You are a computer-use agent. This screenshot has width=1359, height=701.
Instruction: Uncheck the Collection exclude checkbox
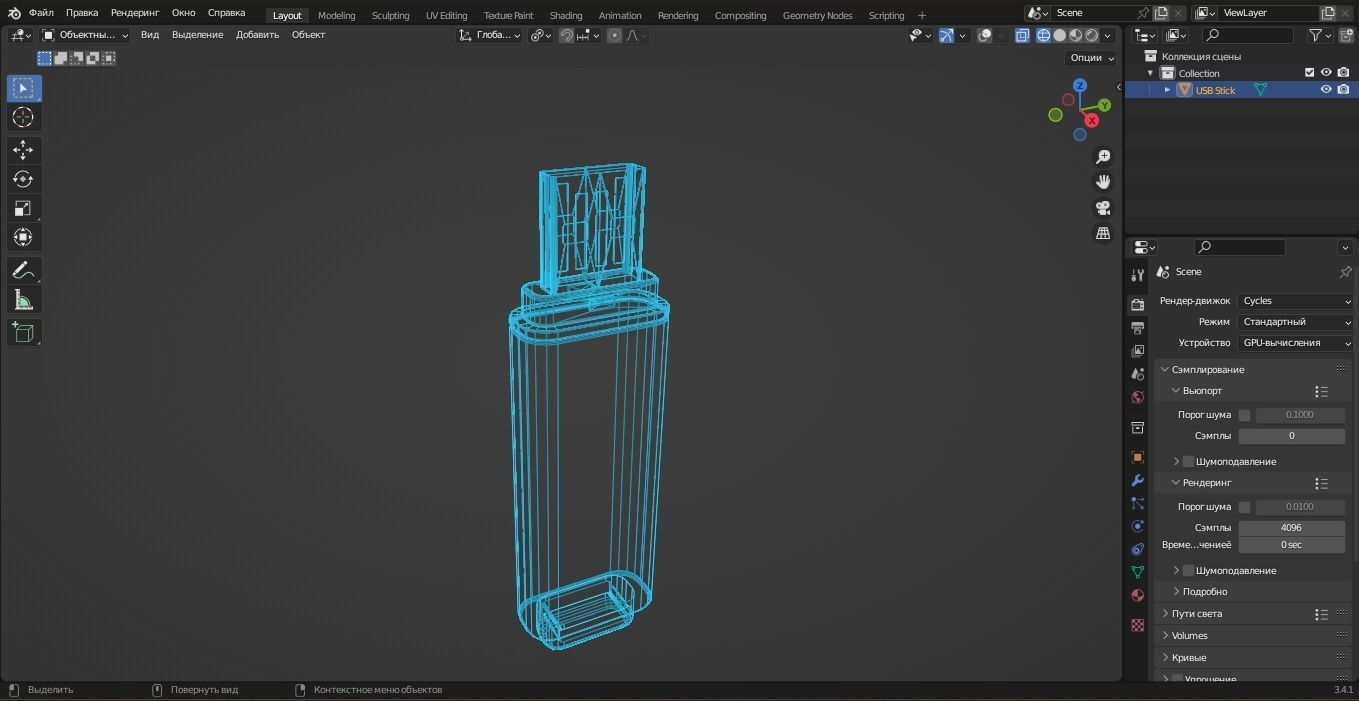[x=1309, y=73]
